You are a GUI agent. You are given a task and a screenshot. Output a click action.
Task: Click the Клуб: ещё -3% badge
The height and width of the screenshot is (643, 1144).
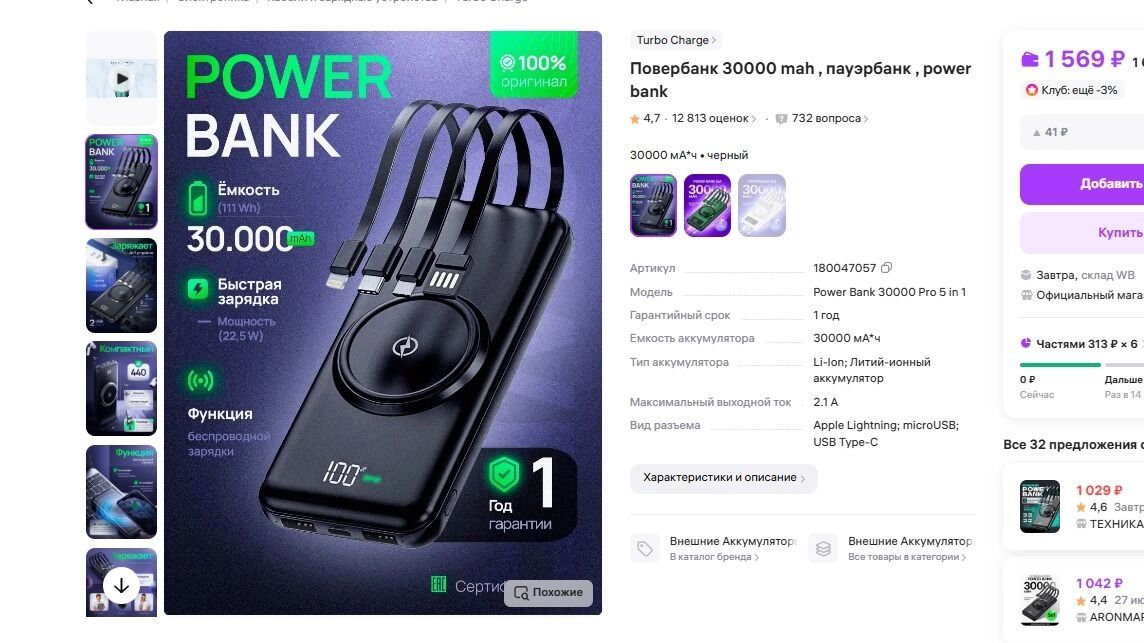[1071, 91]
